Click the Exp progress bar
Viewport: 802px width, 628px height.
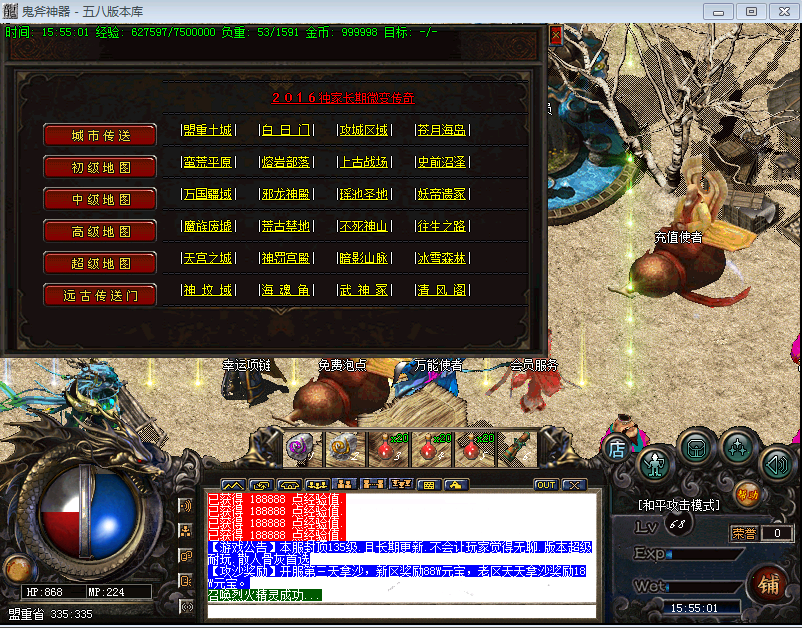[704, 554]
